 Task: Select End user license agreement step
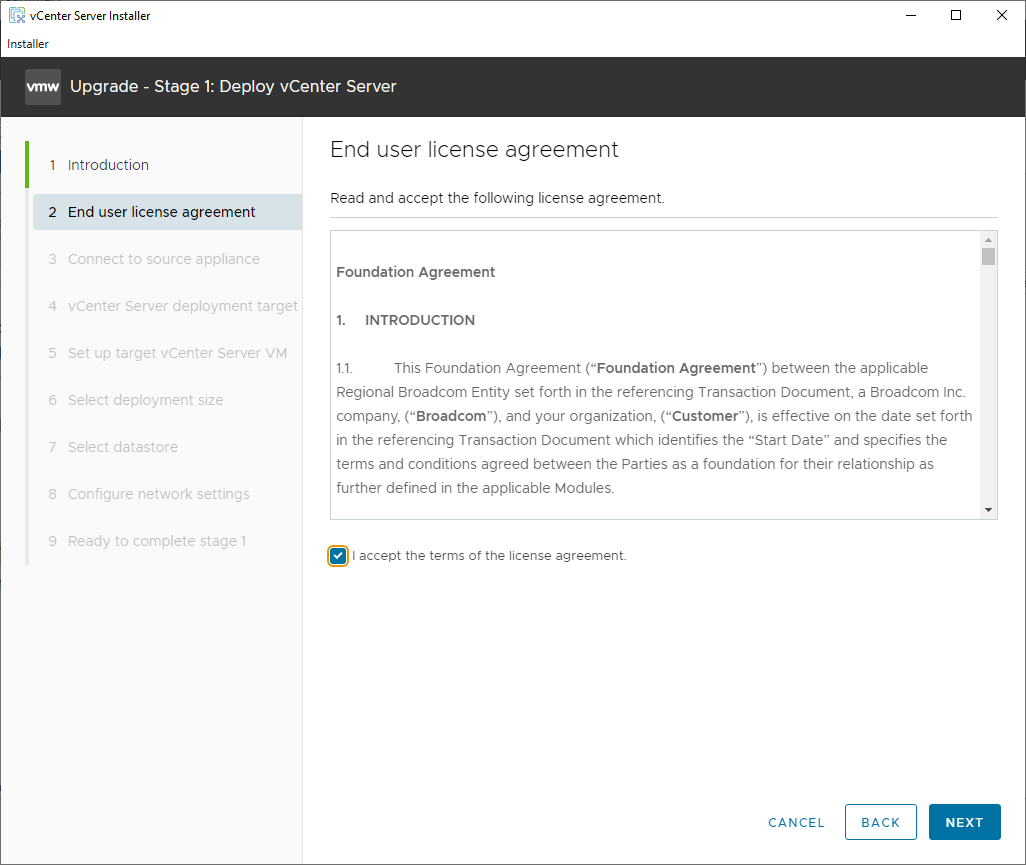(161, 212)
